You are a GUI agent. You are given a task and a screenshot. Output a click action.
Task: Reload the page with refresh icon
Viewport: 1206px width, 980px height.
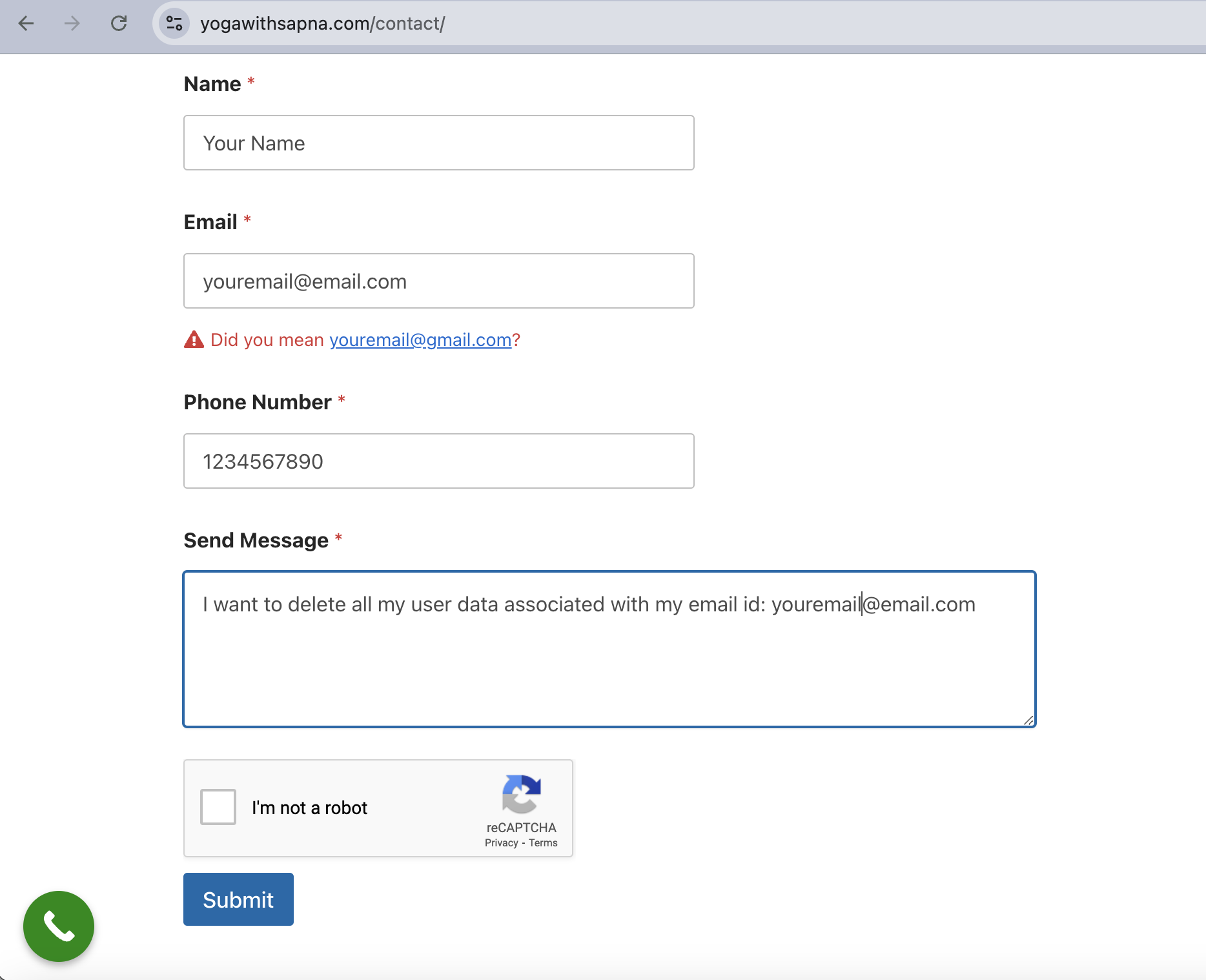(119, 24)
